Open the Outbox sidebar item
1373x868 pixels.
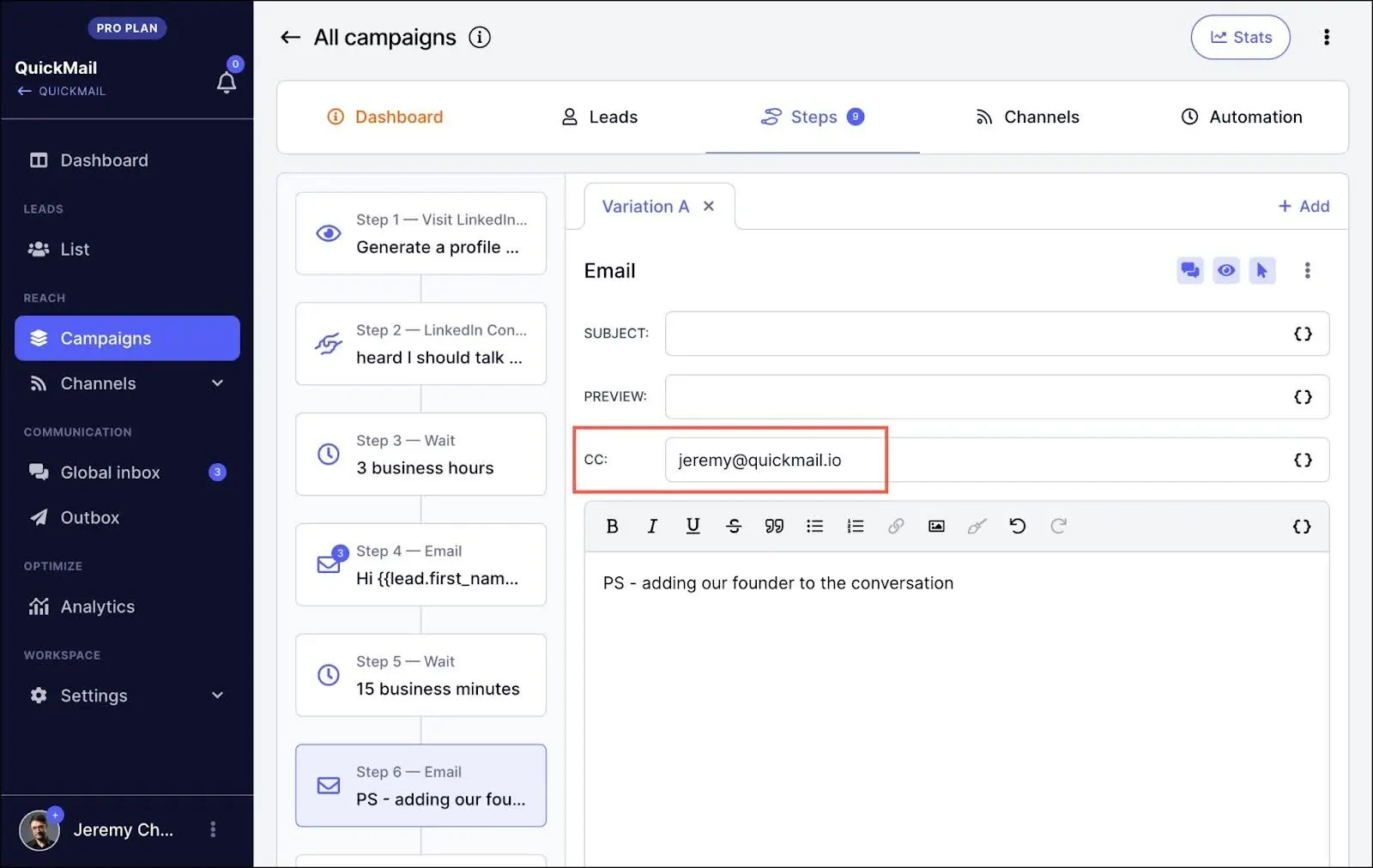pos(127,517)
